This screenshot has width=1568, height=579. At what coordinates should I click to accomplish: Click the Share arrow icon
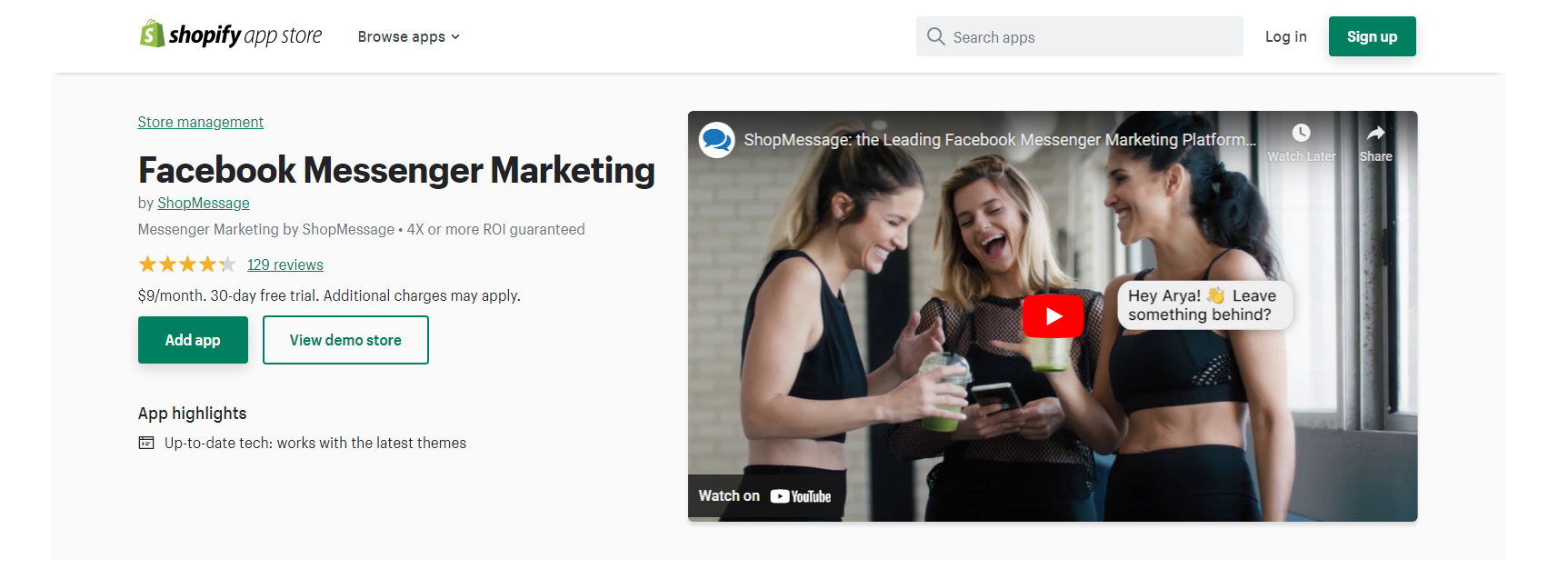(x=1375, y=133)
